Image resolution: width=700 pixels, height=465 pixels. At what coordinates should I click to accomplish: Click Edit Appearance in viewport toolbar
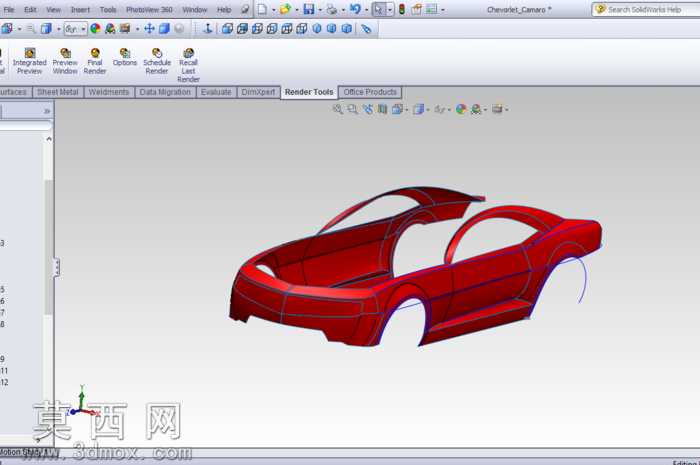pos(461,109)
